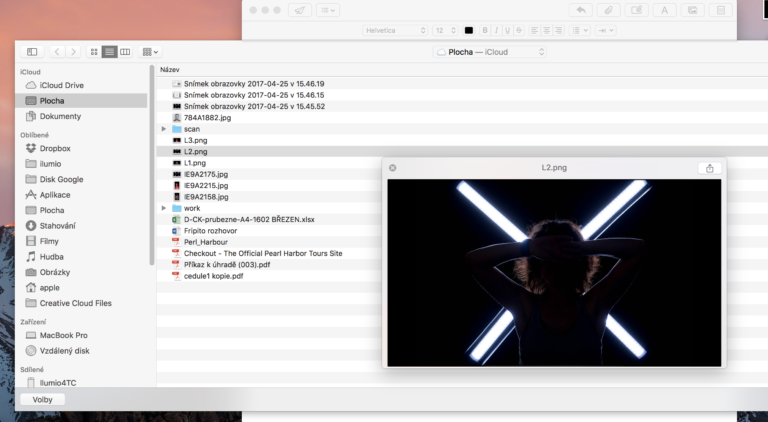Select the L3.png file

click(x=195, y=140)
